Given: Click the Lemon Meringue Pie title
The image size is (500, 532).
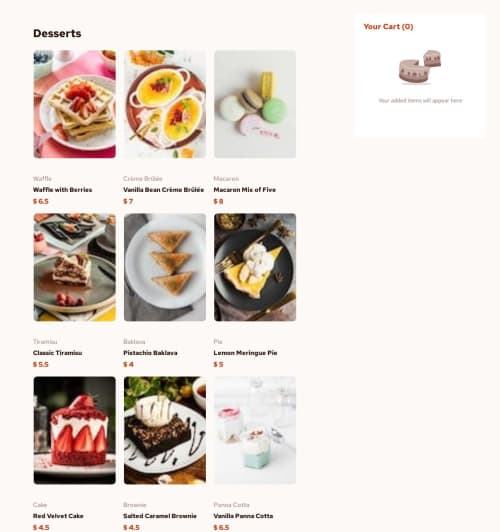Looking at the screenshot, I should coord(245,353).
